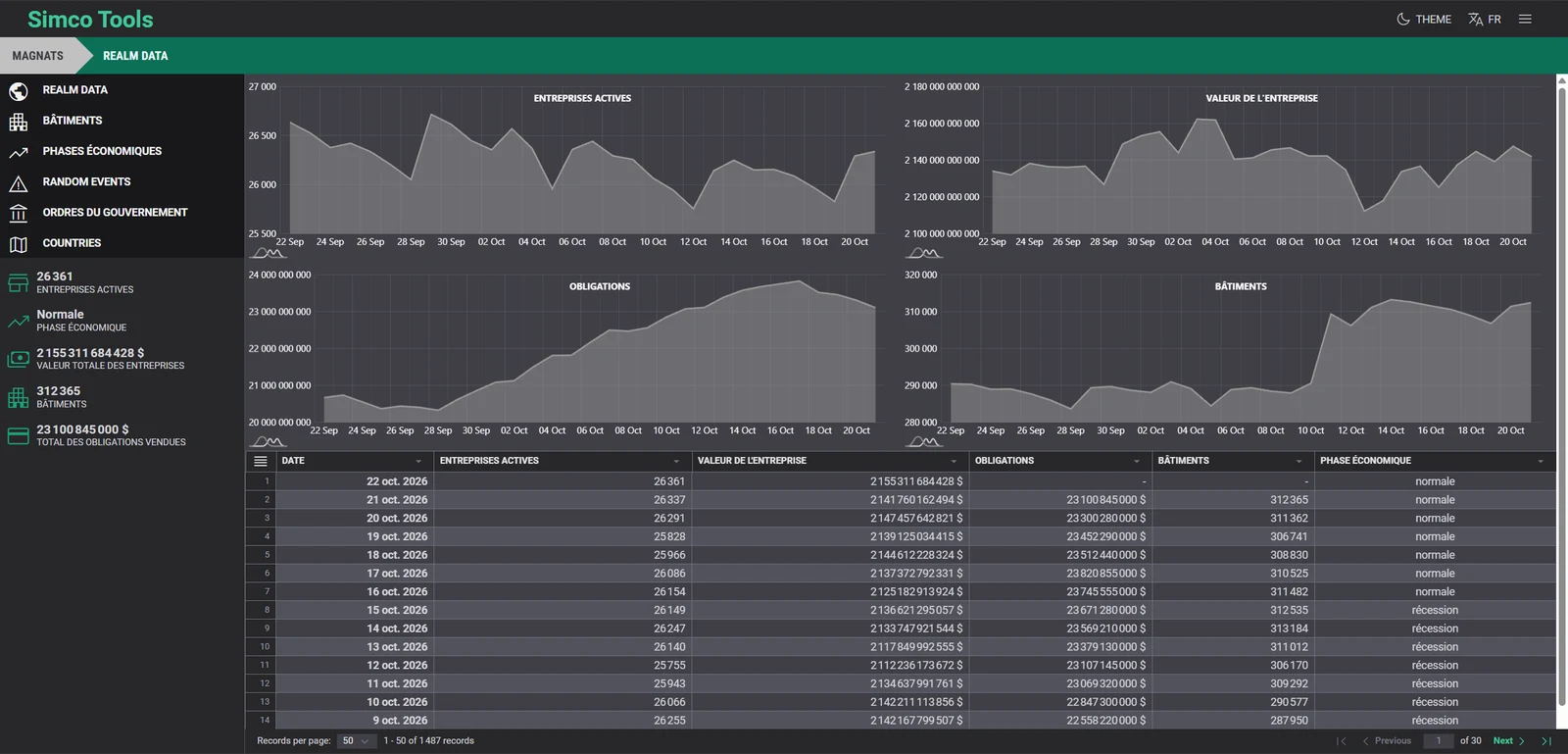Open Phases Économiques in the sidebar
Image resolution: width=1568 pixels, height=754 pixels.
click(102, 151)
